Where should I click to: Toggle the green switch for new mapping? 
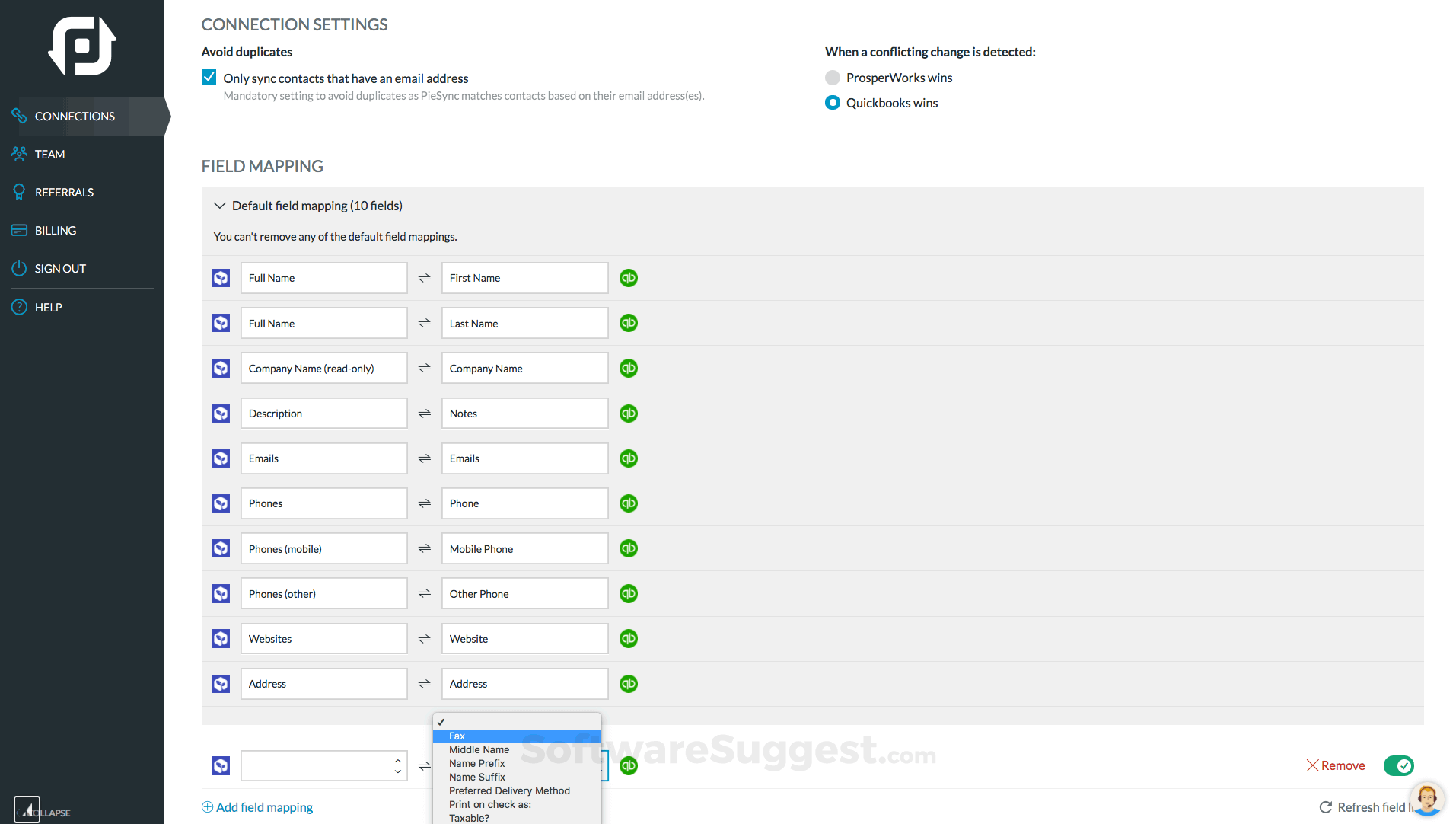pos(1399,765)
